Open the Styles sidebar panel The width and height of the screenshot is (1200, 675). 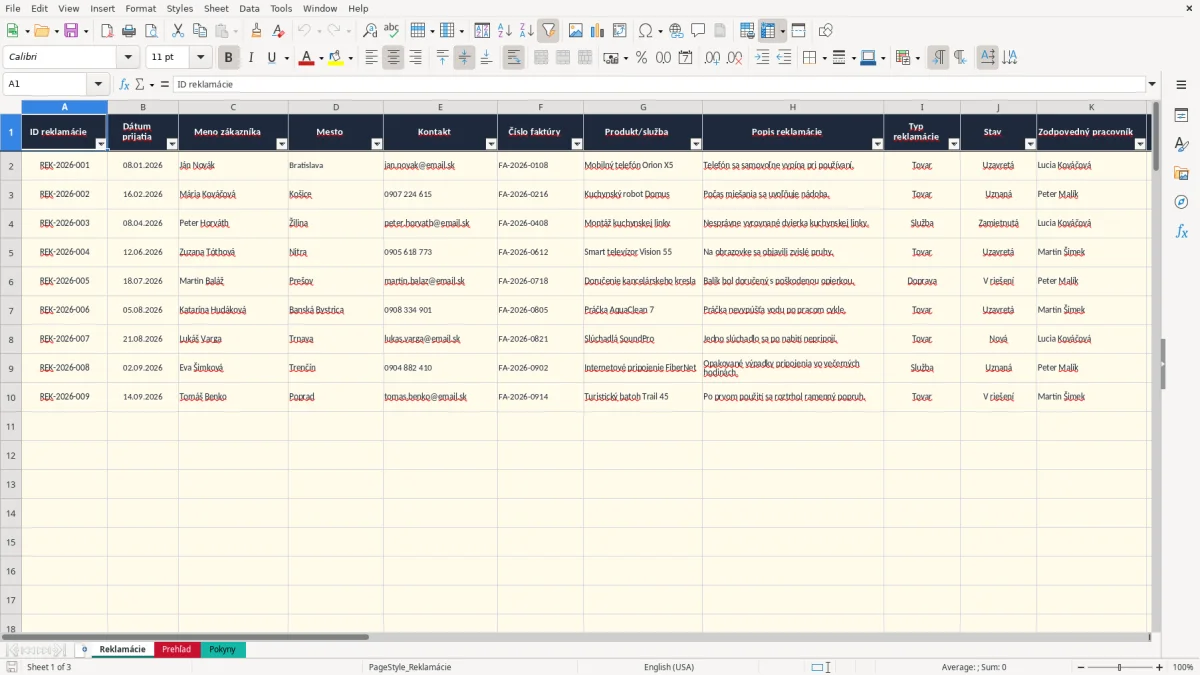(1181, 145)
